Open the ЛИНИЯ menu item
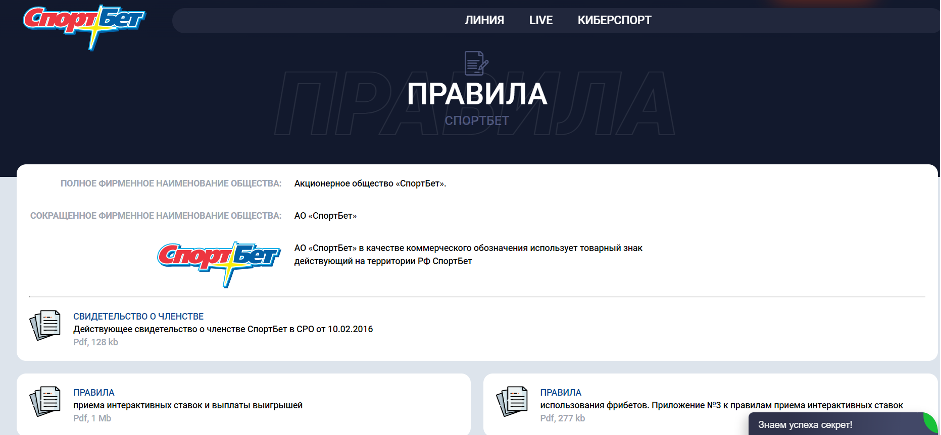The height and width of the screenshot is (435, 941). coord(484,20)
